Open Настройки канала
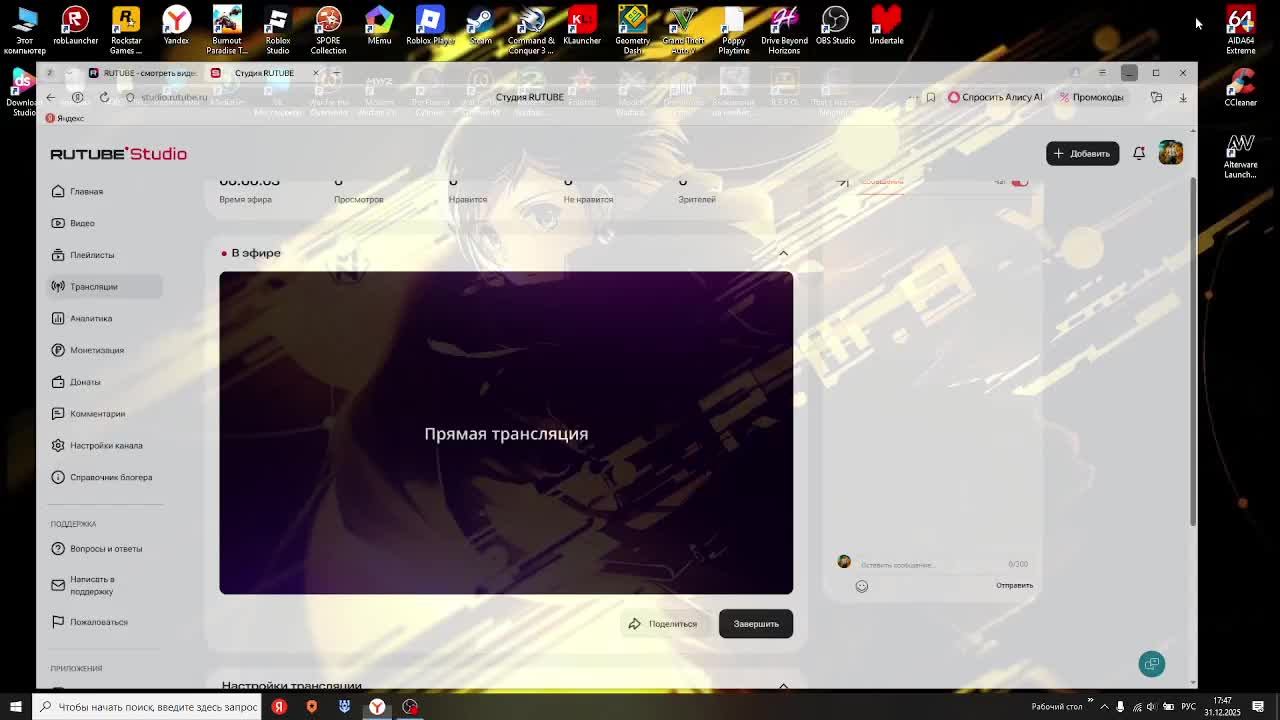 point(106,445)
